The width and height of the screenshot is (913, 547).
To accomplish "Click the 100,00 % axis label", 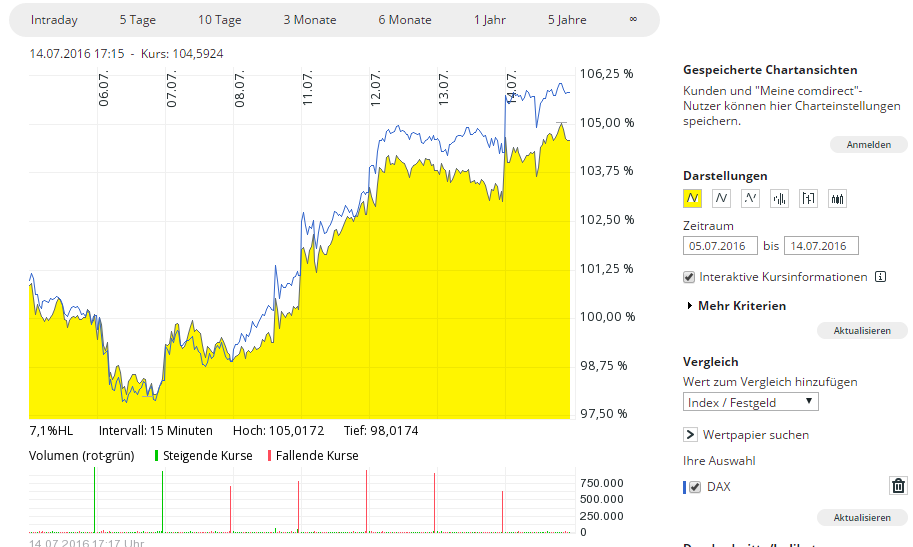I will (x=607, y=317).
